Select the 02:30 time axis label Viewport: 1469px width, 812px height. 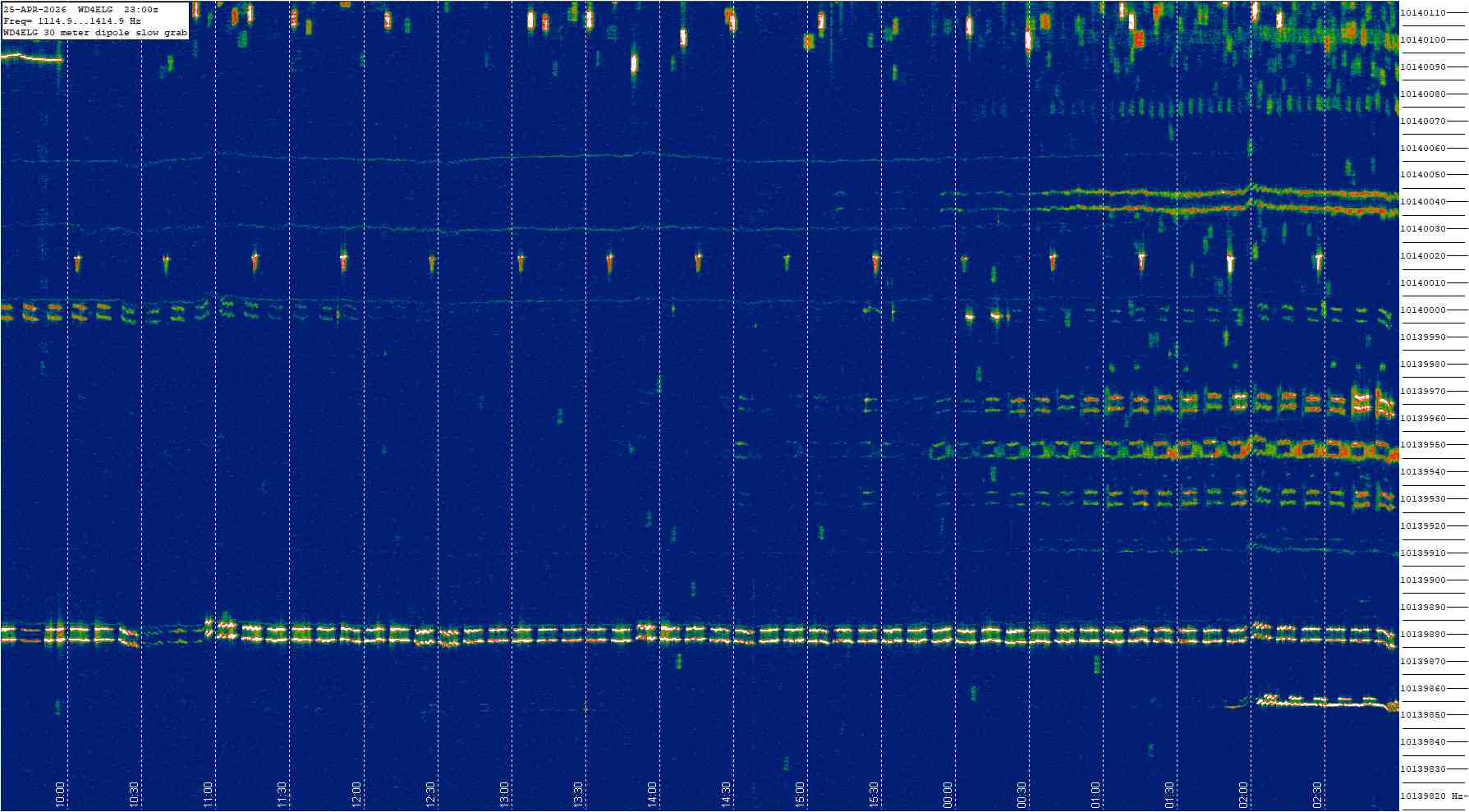click(1316, 794)
